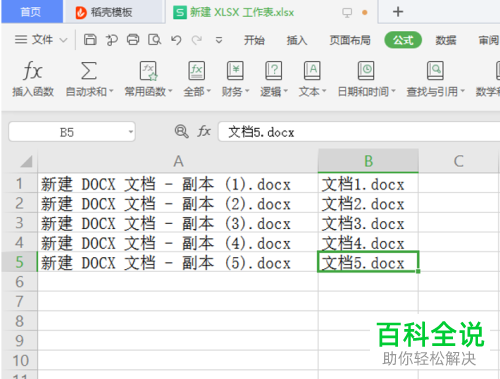Select row 1 header
Viewport: 500px width, 379px height.
coord(19,184)
